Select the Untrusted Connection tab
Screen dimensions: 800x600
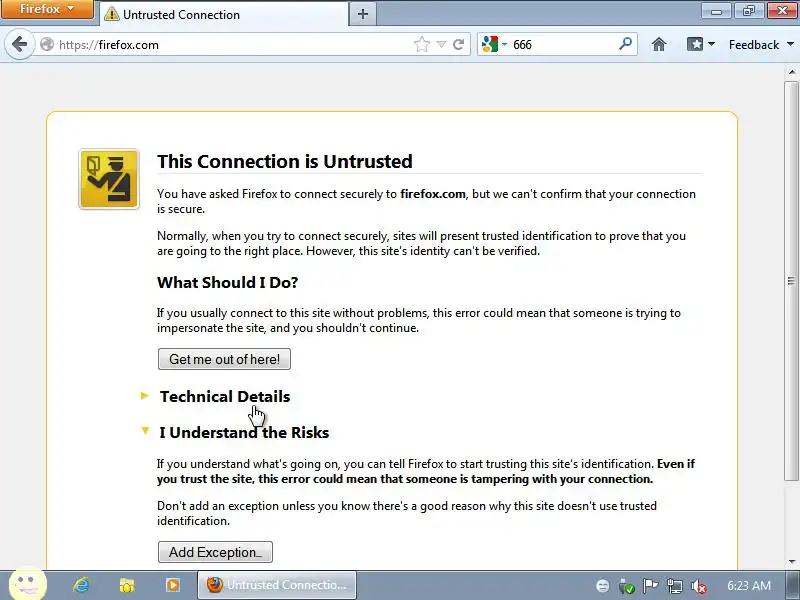tap(223, 14)
